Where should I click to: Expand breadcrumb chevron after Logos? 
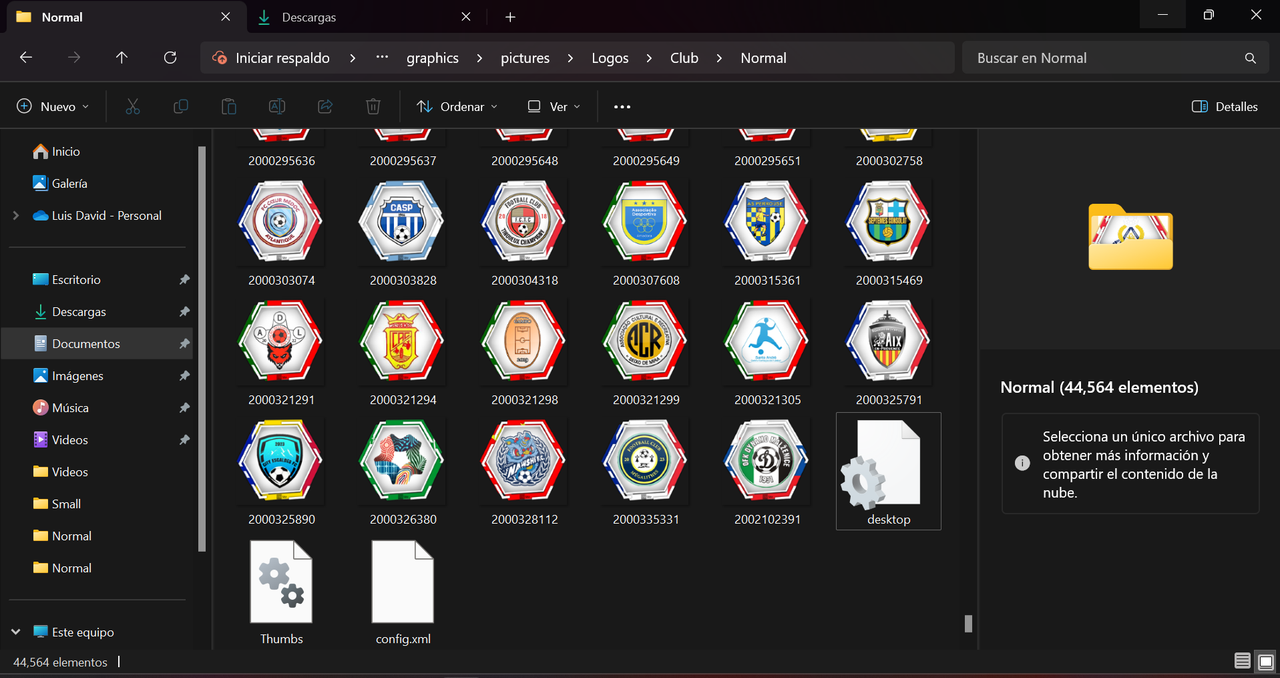[x=649, y=58]
